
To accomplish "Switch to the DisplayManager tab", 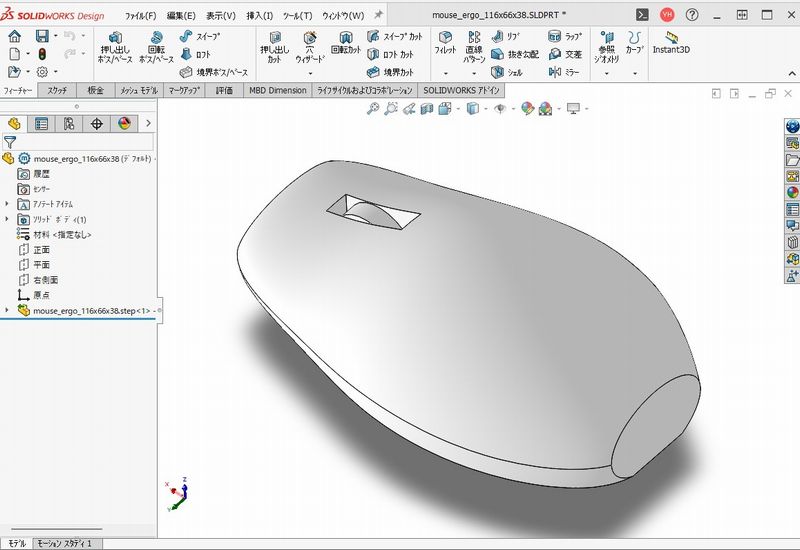I will (124, 123).
